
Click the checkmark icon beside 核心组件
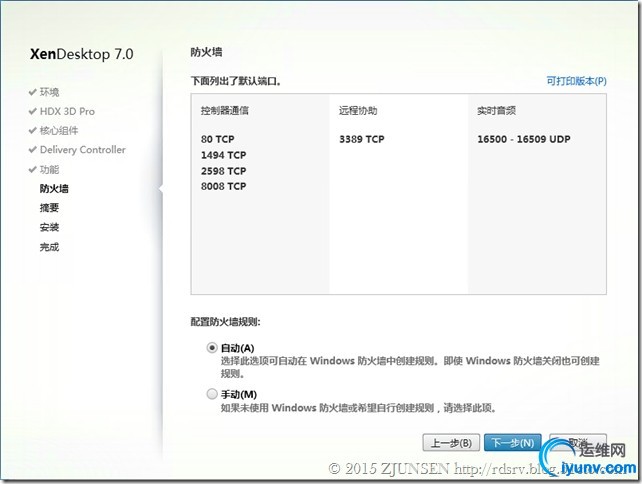click(33, 130)
